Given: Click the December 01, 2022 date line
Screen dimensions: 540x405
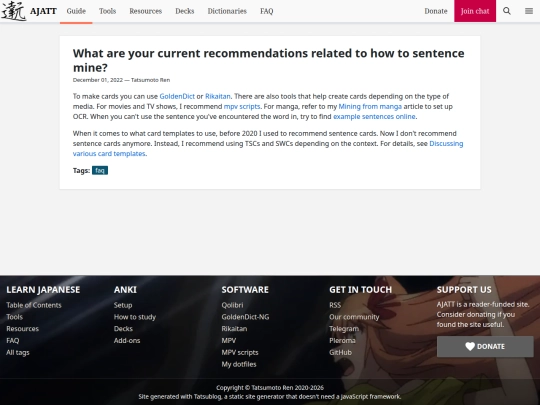Looking at the screenshot, I should tap(121, 80).
